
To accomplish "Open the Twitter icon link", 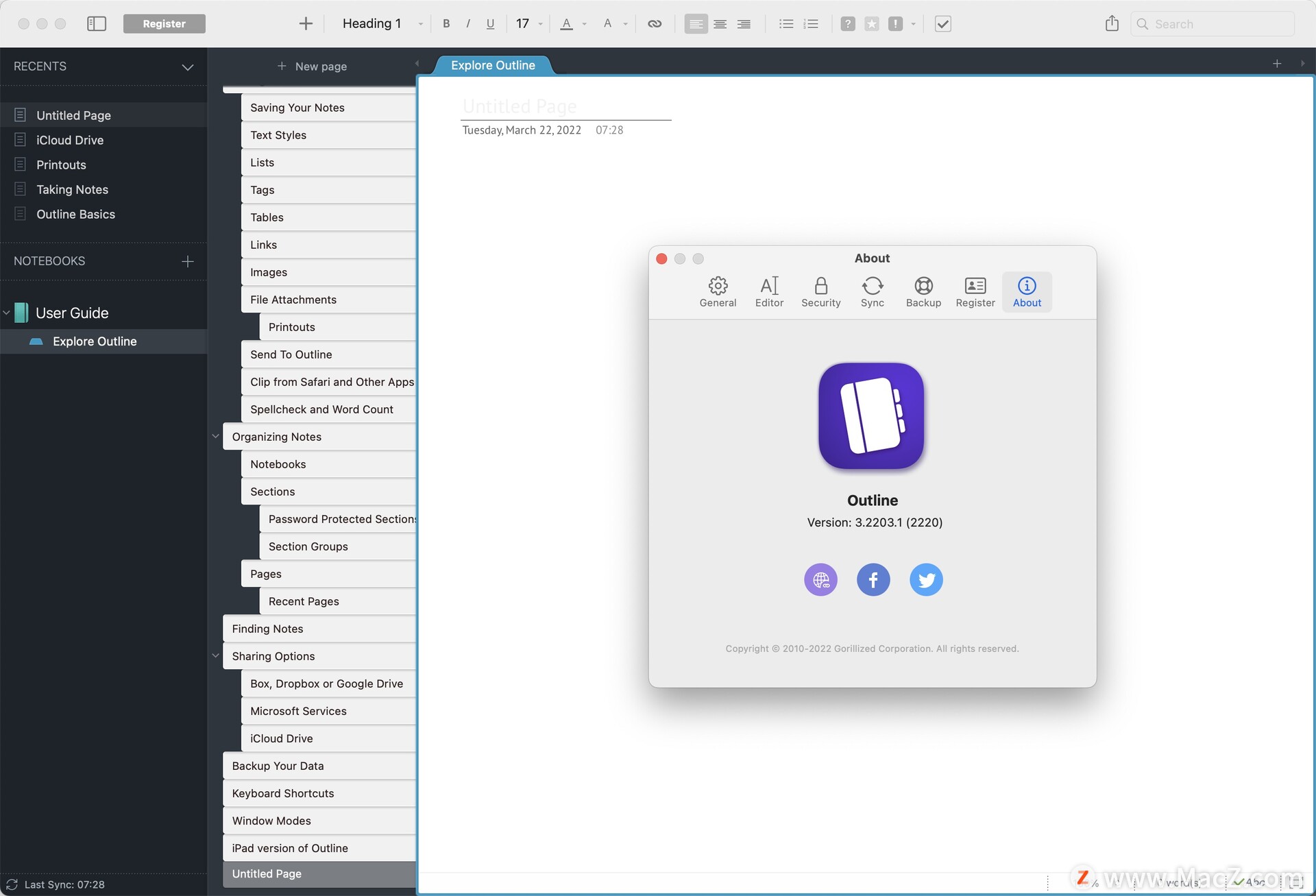I will point(926,580).
